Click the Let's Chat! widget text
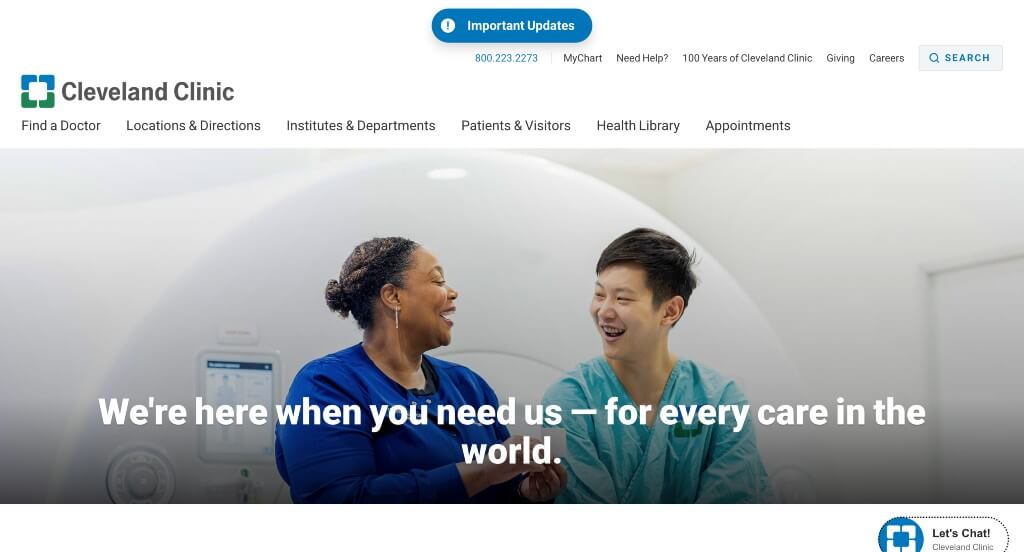This screenshot has width=1024, height=552. click(961, 533)
